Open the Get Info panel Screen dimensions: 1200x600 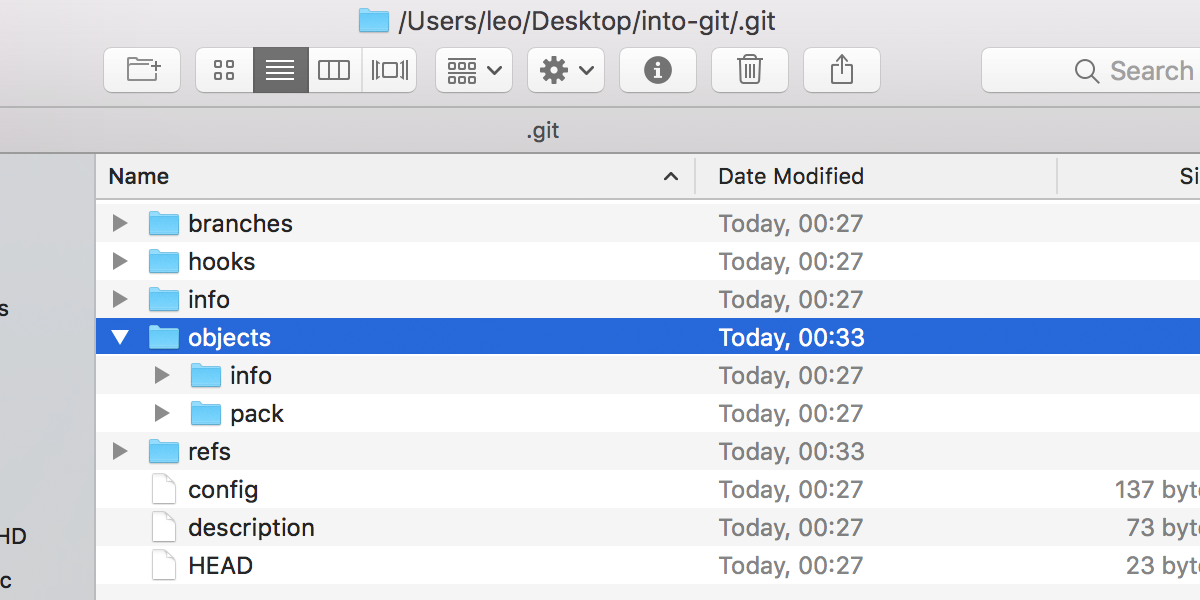[x=657, y=70]
